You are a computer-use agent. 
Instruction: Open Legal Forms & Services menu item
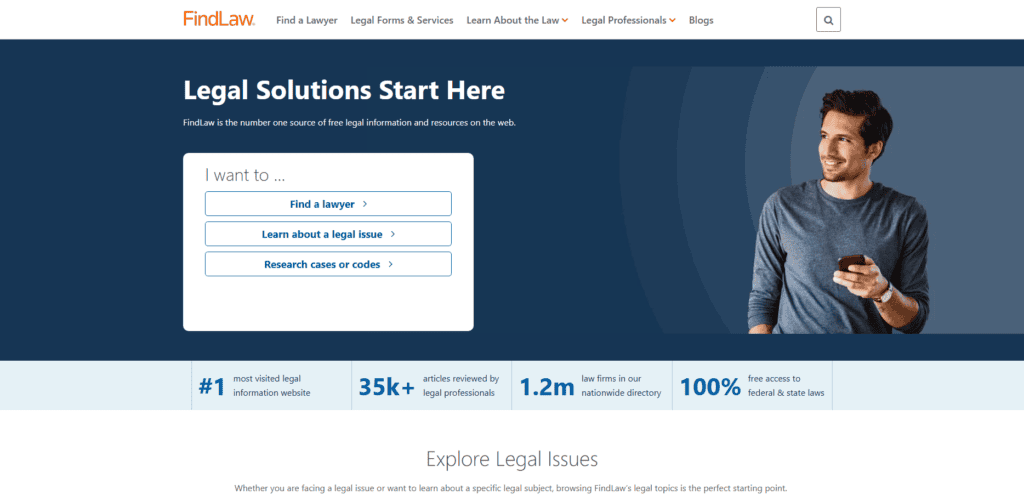(x=402, y=20)
